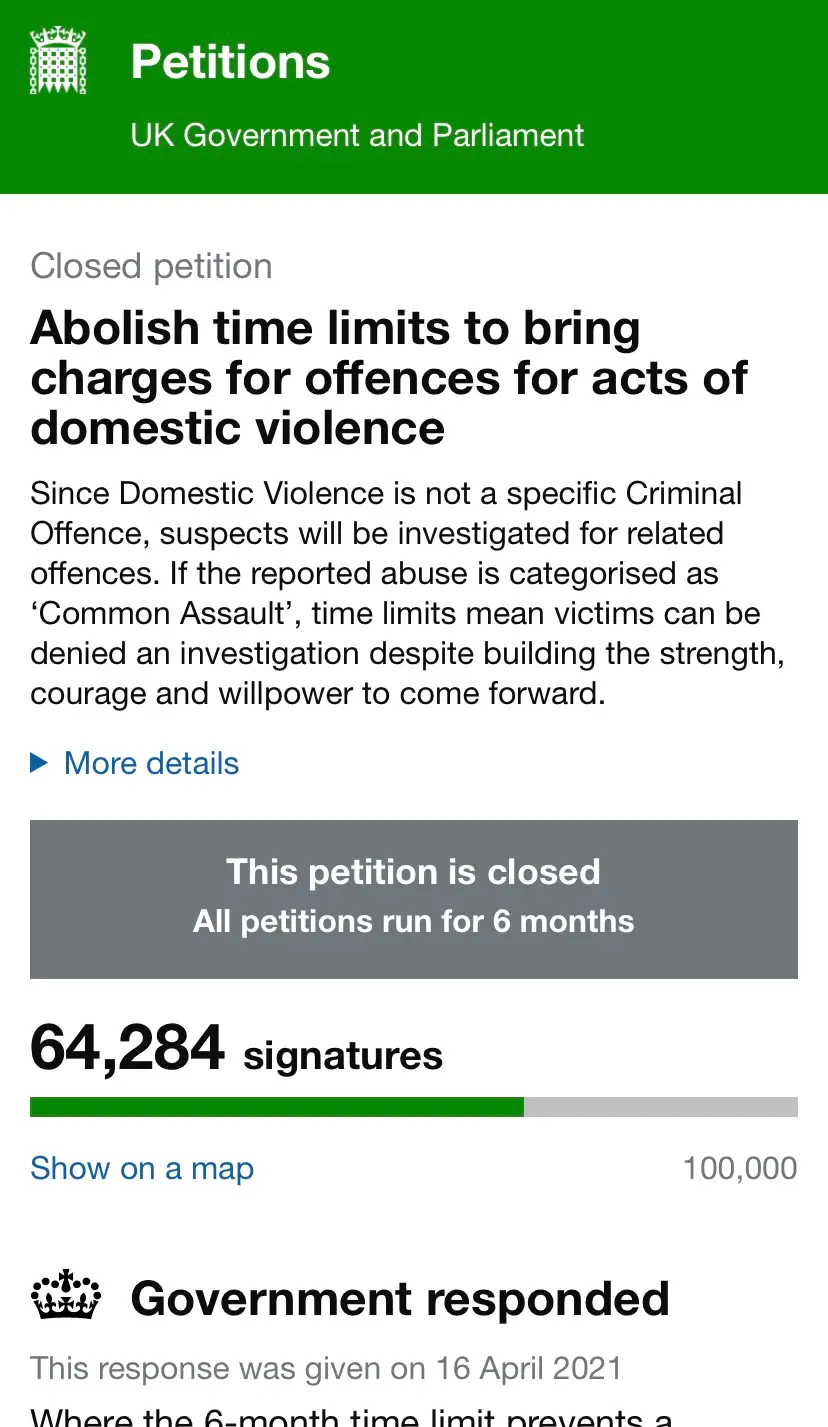The image size is (828, 1427).
Task: Click the Petitions site title
Action: point(229,61)
